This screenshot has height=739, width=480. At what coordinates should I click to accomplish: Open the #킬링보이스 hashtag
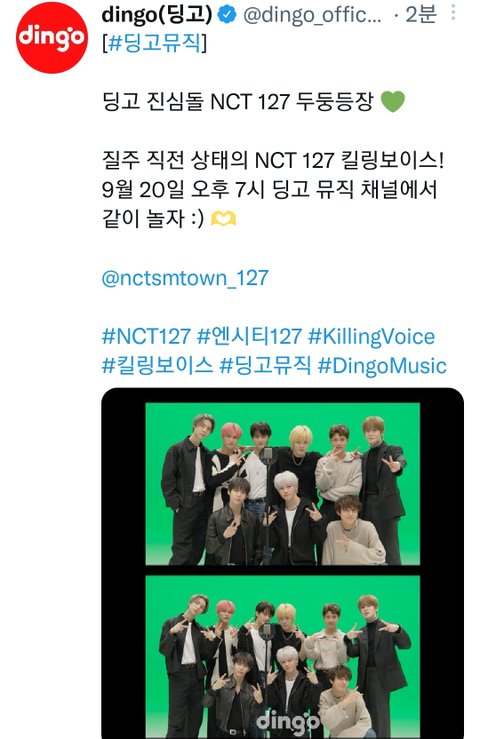click(x=157, y=366)
